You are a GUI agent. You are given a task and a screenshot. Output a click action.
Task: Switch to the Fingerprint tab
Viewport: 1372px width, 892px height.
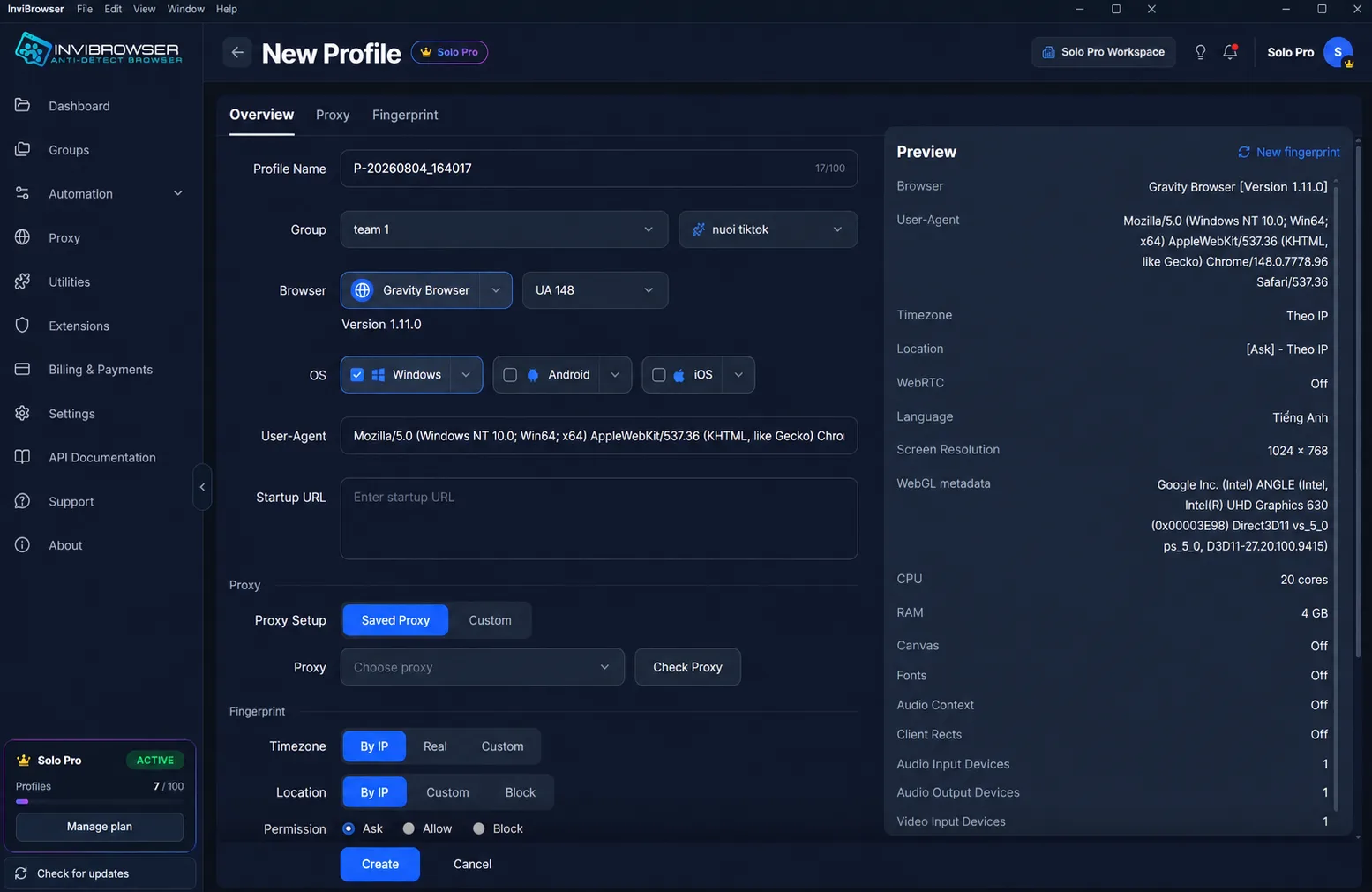tap(405, 115)
